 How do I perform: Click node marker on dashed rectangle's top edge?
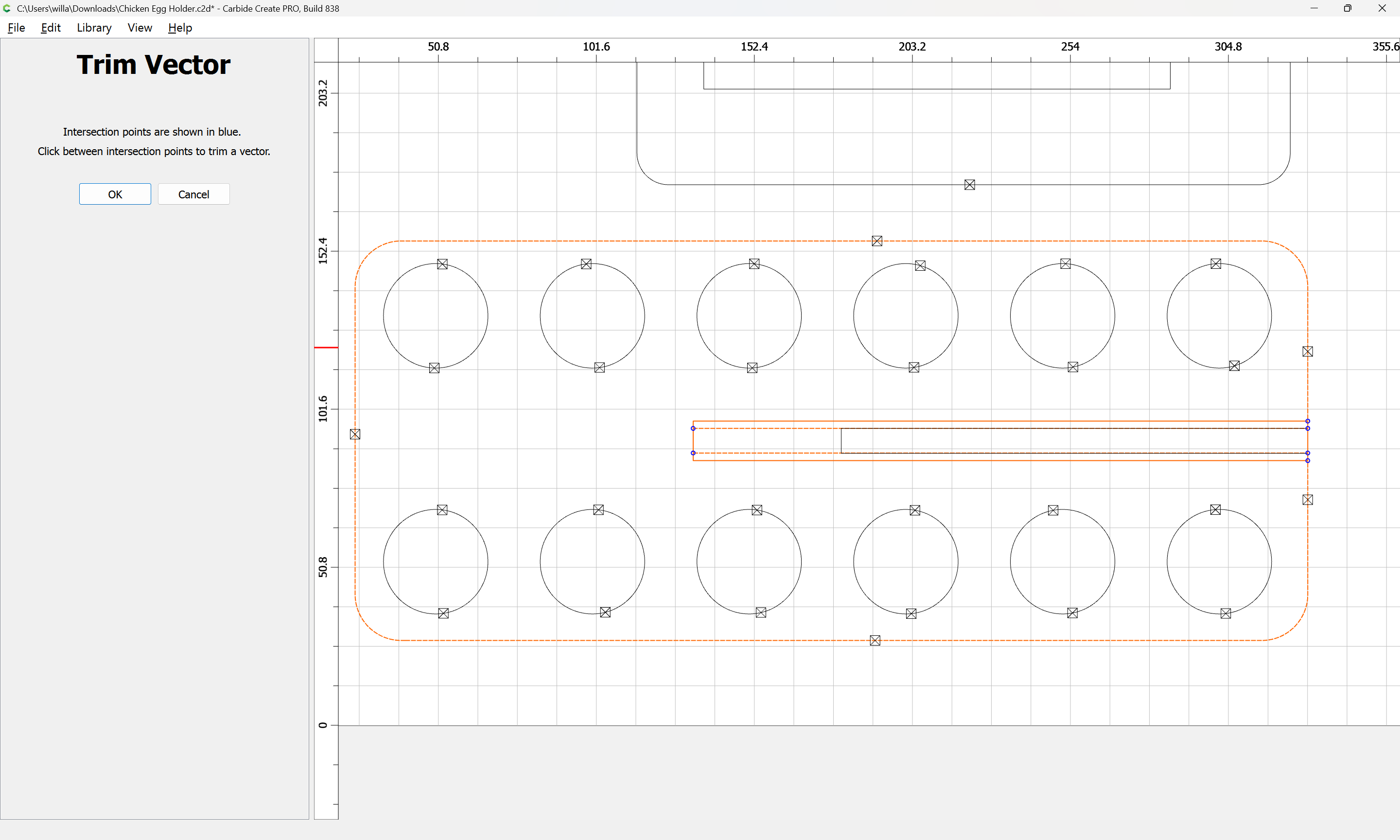876,241
